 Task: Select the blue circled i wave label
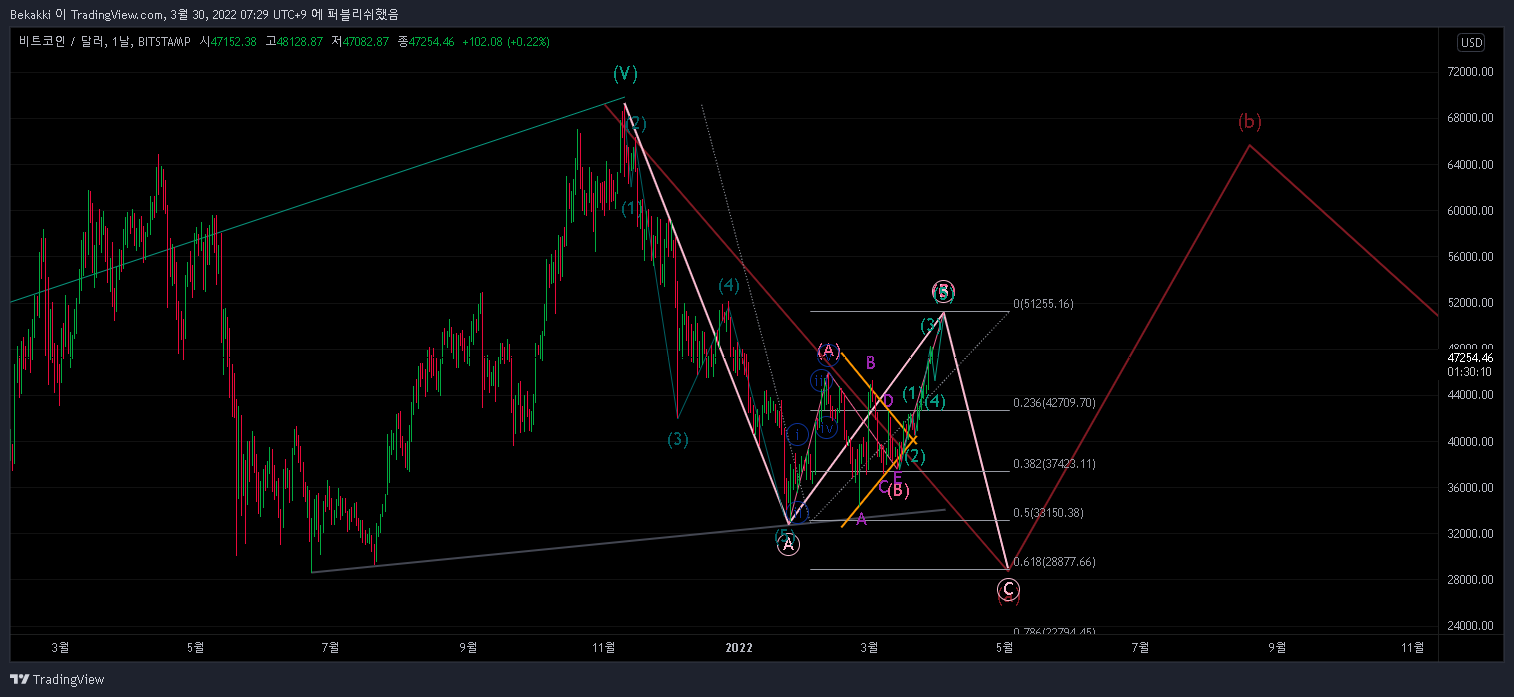coord(797,435)
